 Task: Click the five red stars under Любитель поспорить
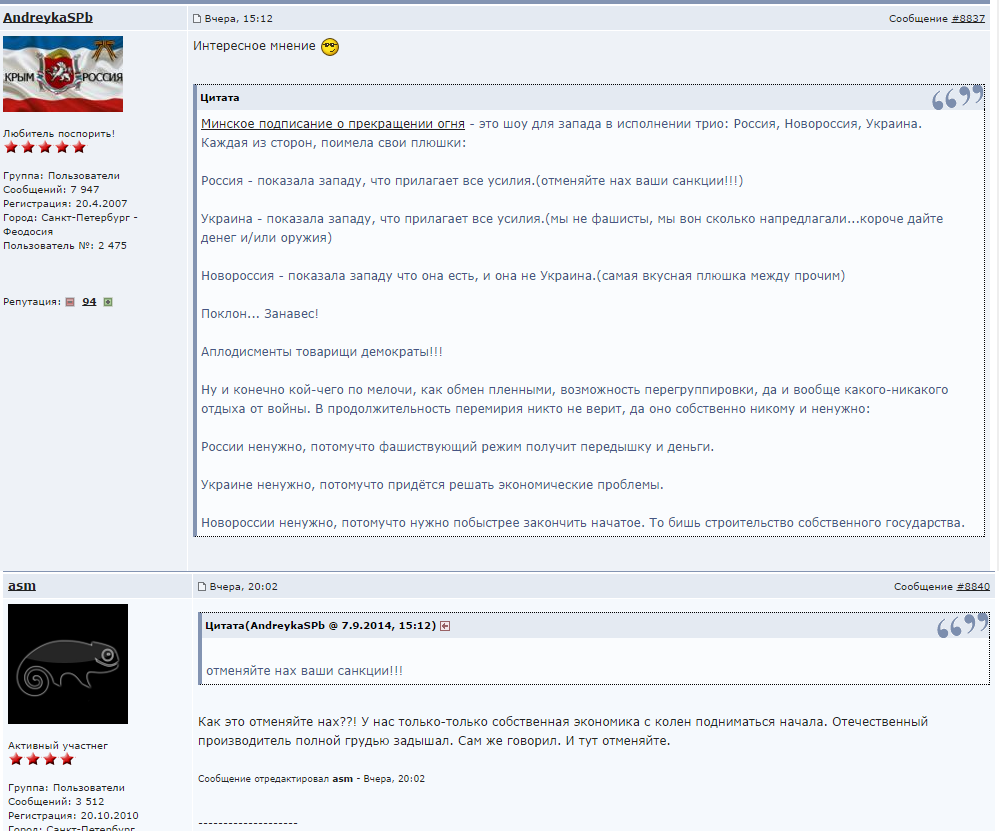[x=38, y=148]
